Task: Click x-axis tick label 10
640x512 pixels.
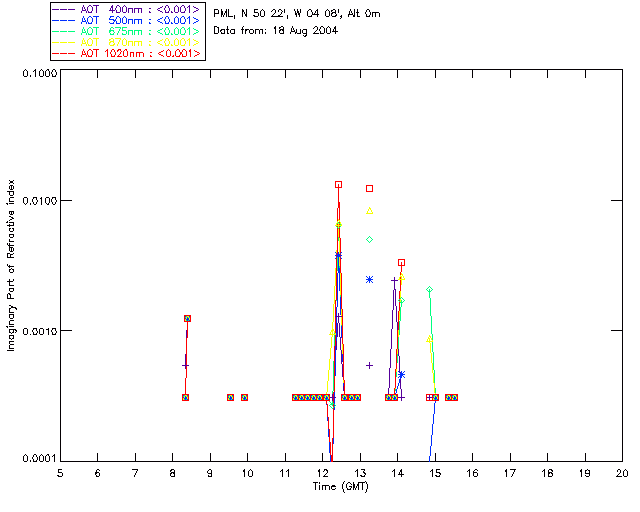Action: tap(248, 473)
